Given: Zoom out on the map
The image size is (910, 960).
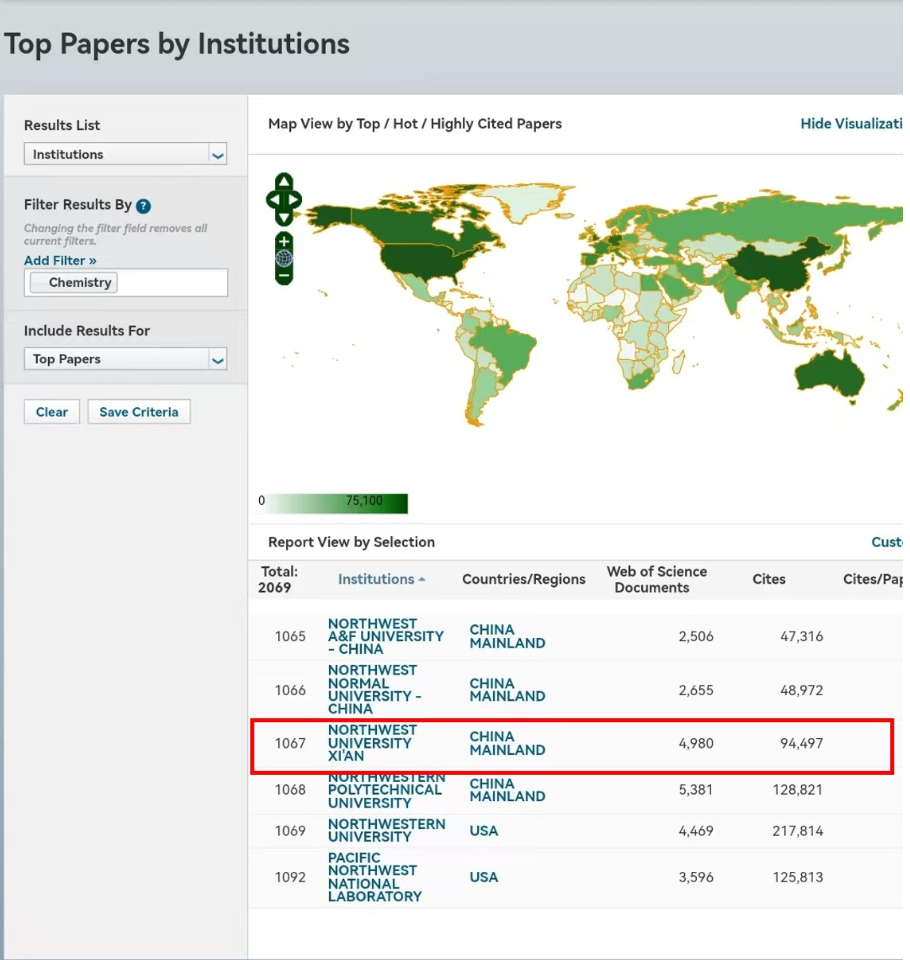Looking at the screenshot, I should 284,275.
